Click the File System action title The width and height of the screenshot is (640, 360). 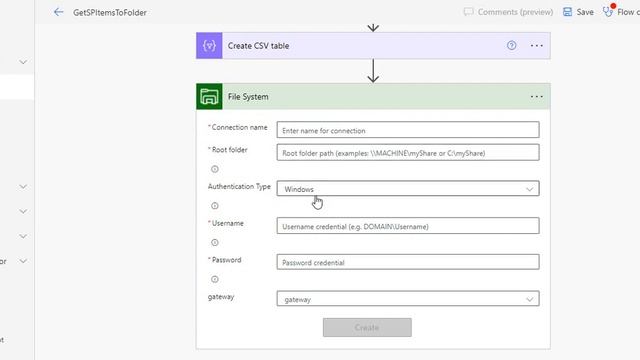click(x=248, y=97)
